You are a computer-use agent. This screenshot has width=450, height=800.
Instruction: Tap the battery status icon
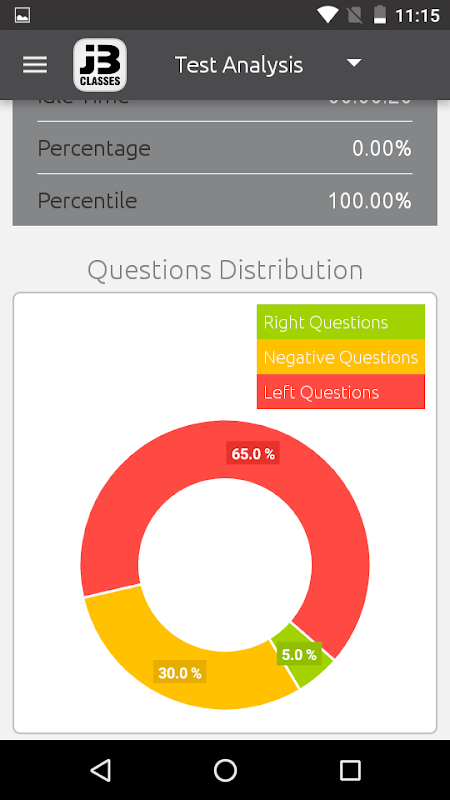tap(380, 15)
